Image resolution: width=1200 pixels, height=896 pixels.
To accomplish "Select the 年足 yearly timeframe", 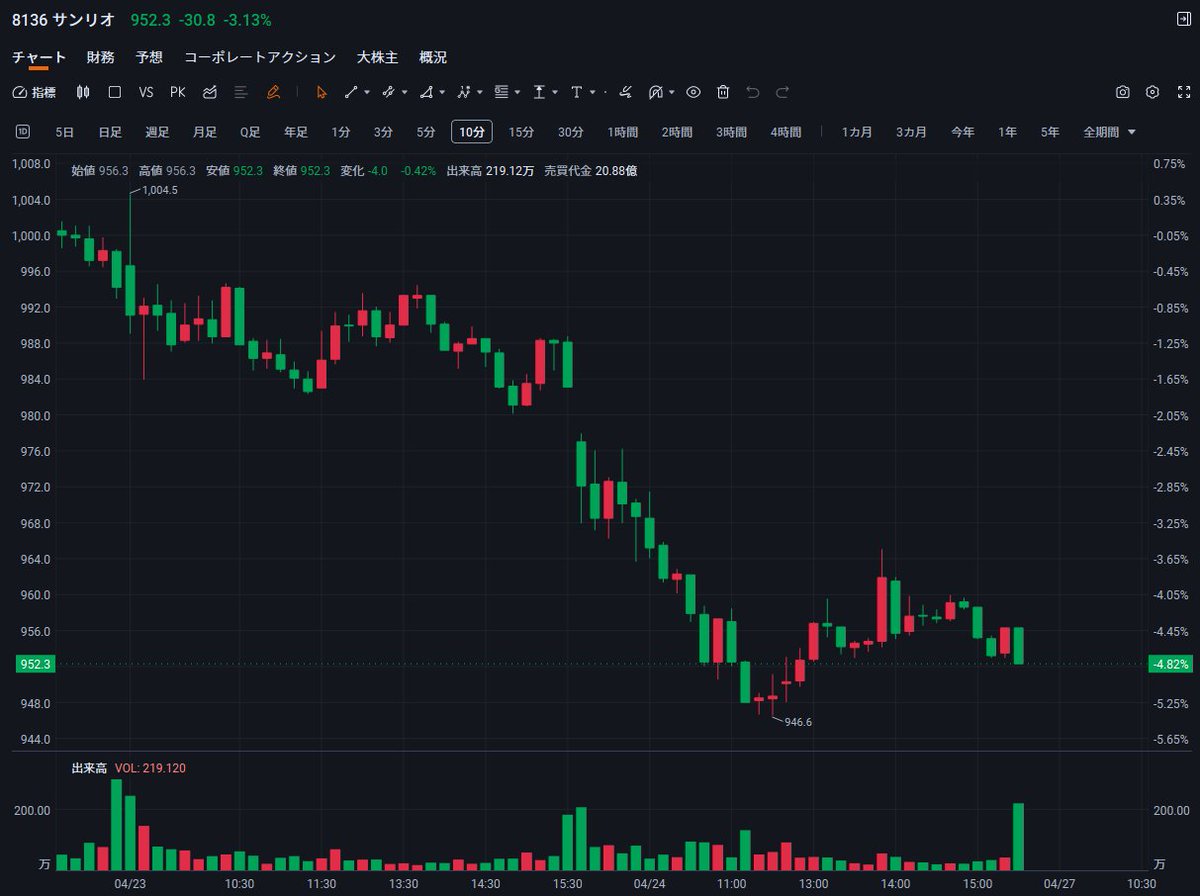I will pyautogui.click(x=296, y=132).
